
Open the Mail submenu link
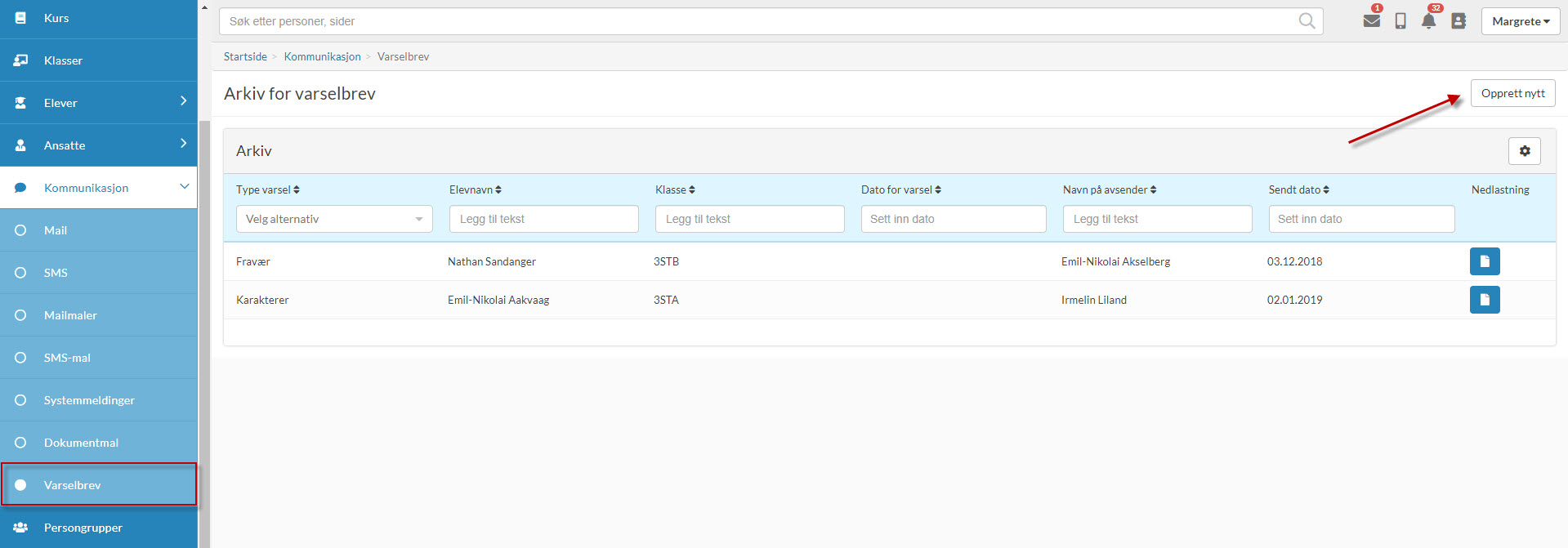click(x=98, y=230)
